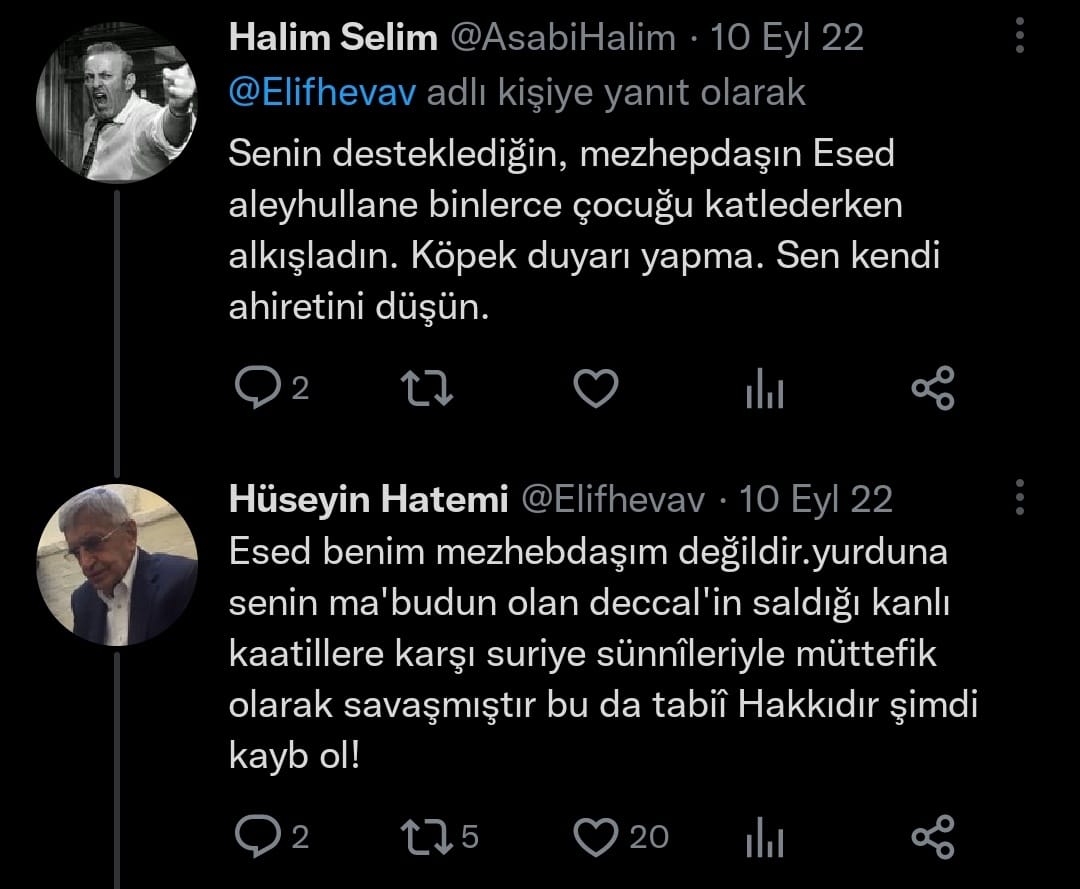Open Hüseyin Hatemi's profile picture

[117, 565]
